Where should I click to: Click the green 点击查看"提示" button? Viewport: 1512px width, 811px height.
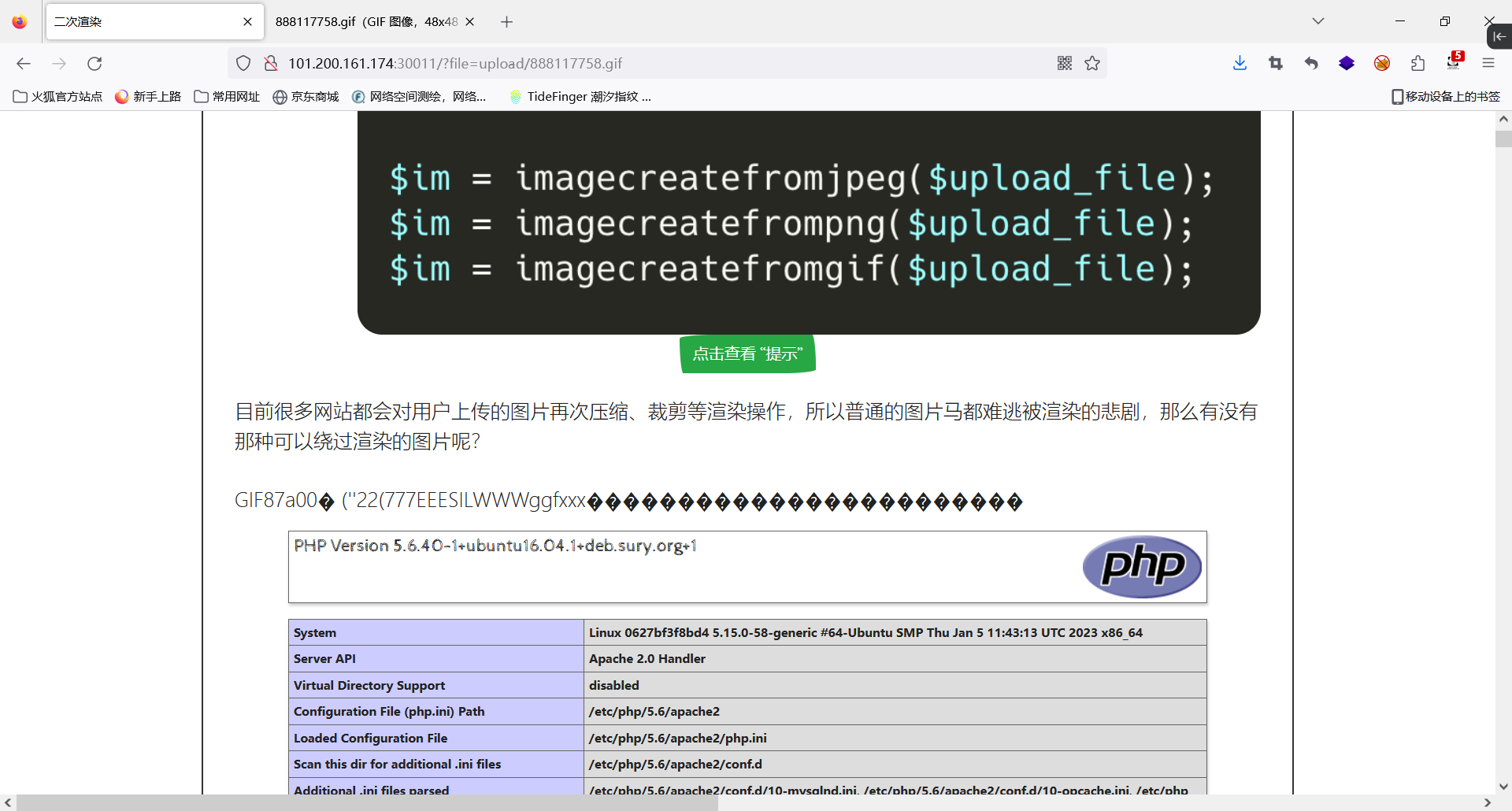click(x=747, y=354)
